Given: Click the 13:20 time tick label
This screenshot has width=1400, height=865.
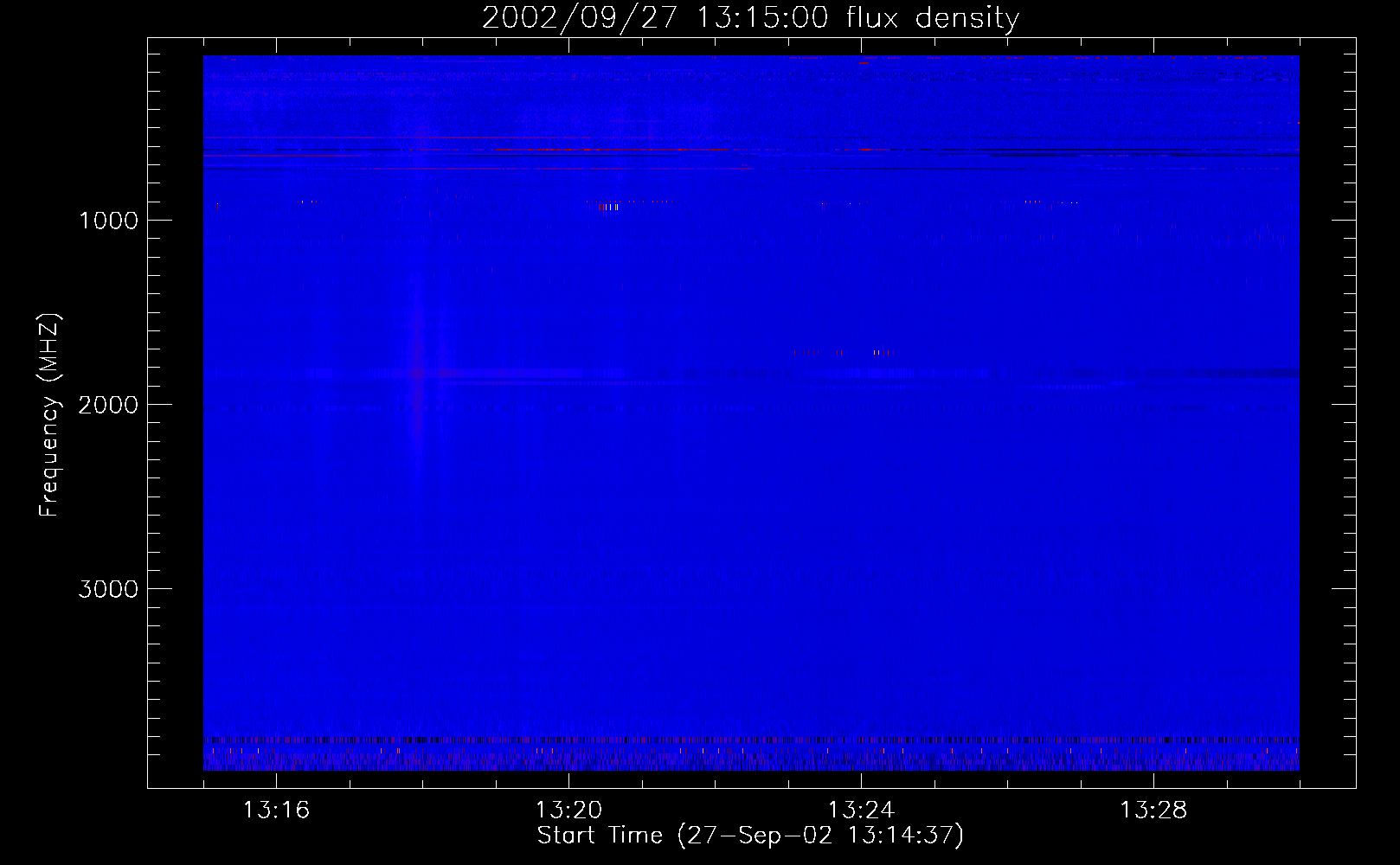Looking at the screenshot, I should [568, 811].
